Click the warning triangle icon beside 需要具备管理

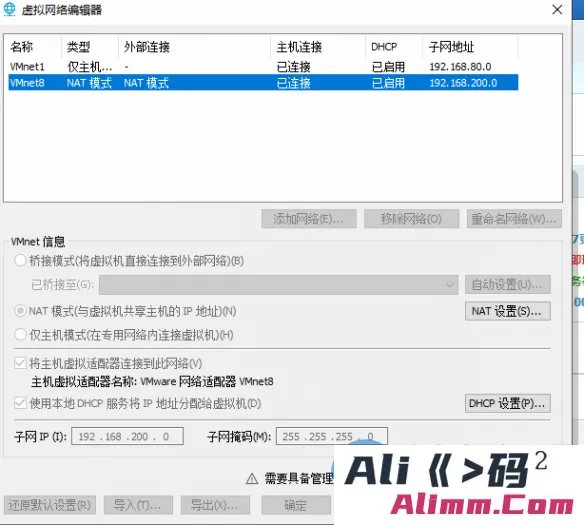[252, 478]
